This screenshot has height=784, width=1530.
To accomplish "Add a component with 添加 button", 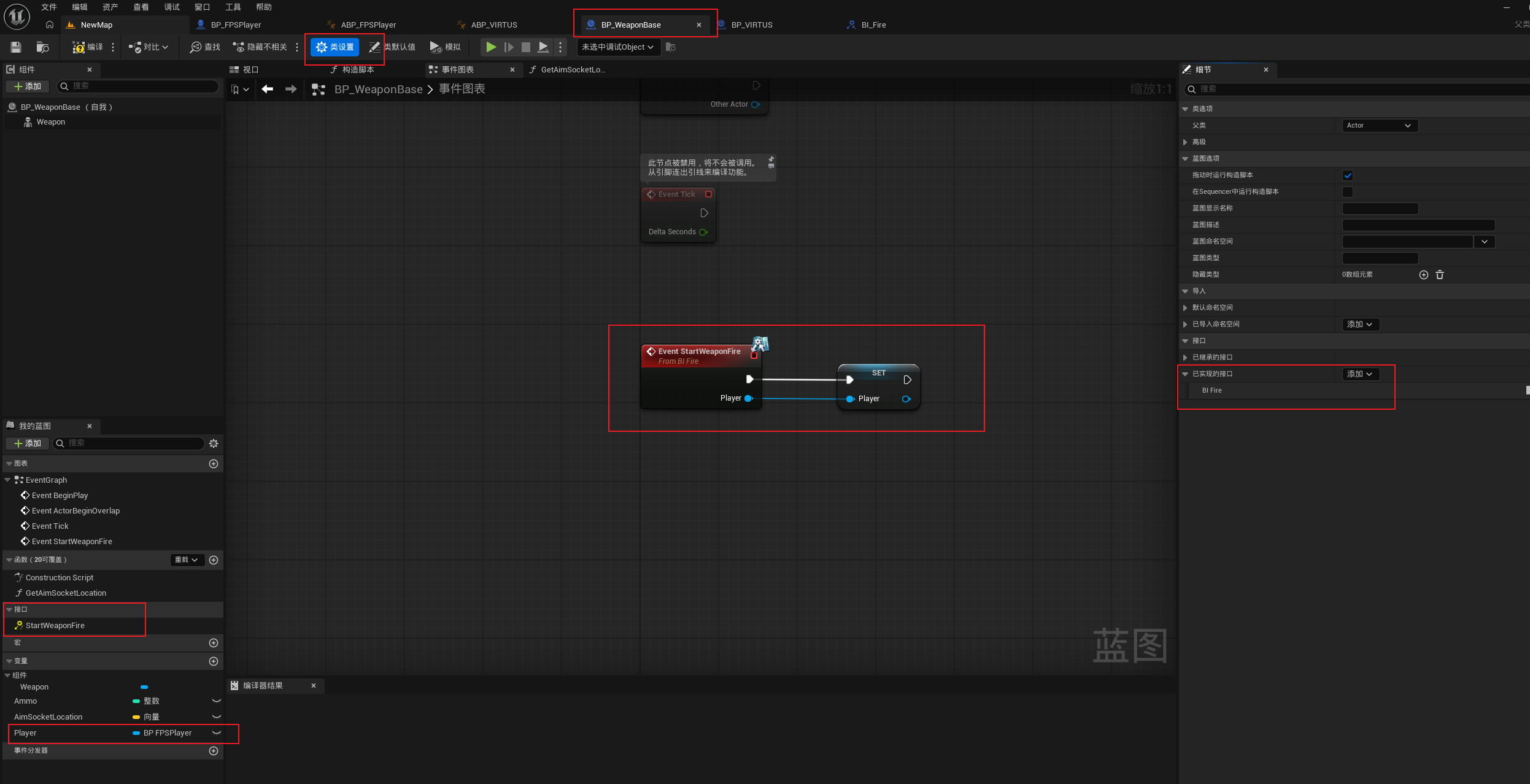I will point(28,86).
